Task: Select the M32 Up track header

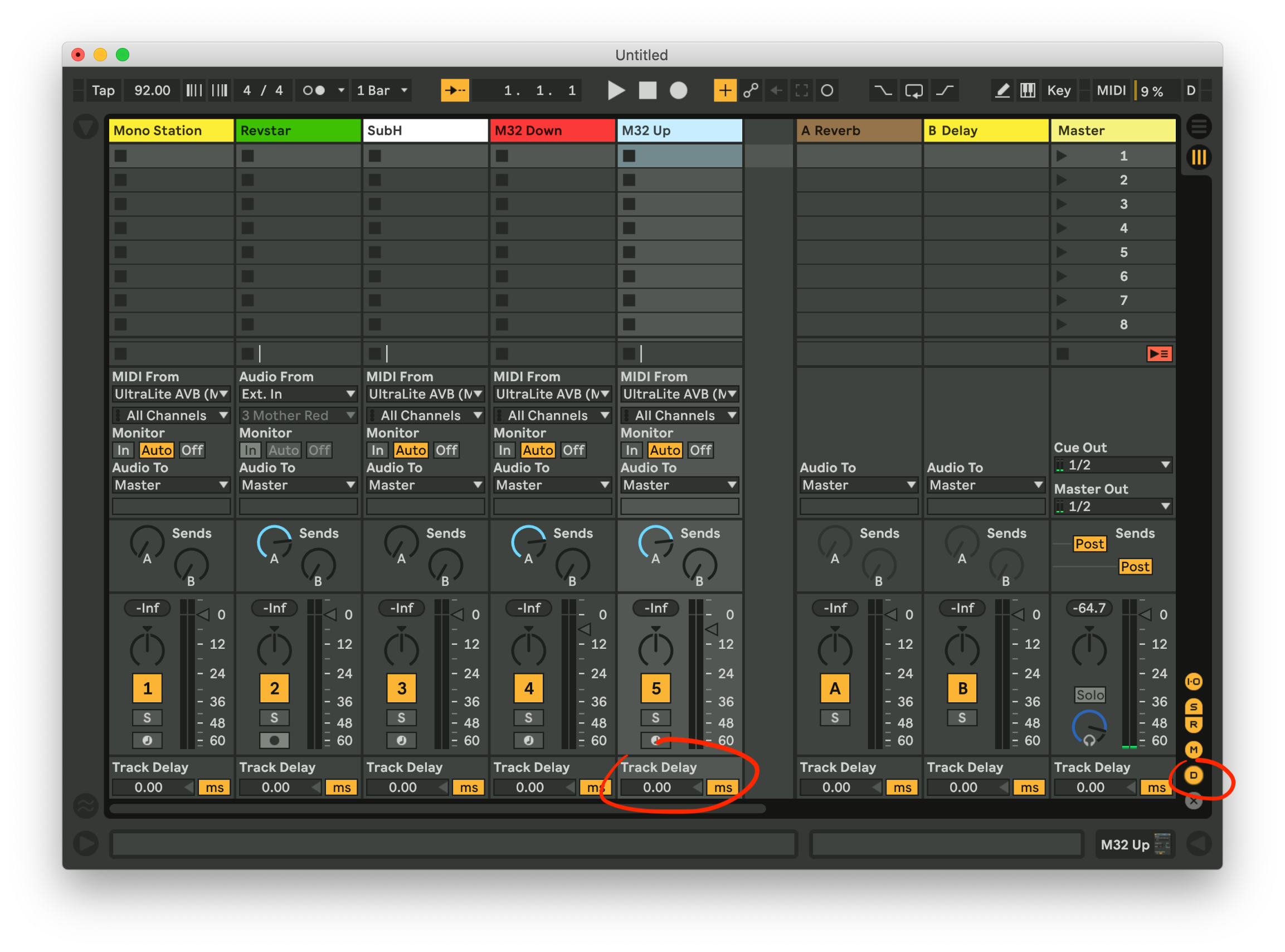Action: tap(680, 130)
